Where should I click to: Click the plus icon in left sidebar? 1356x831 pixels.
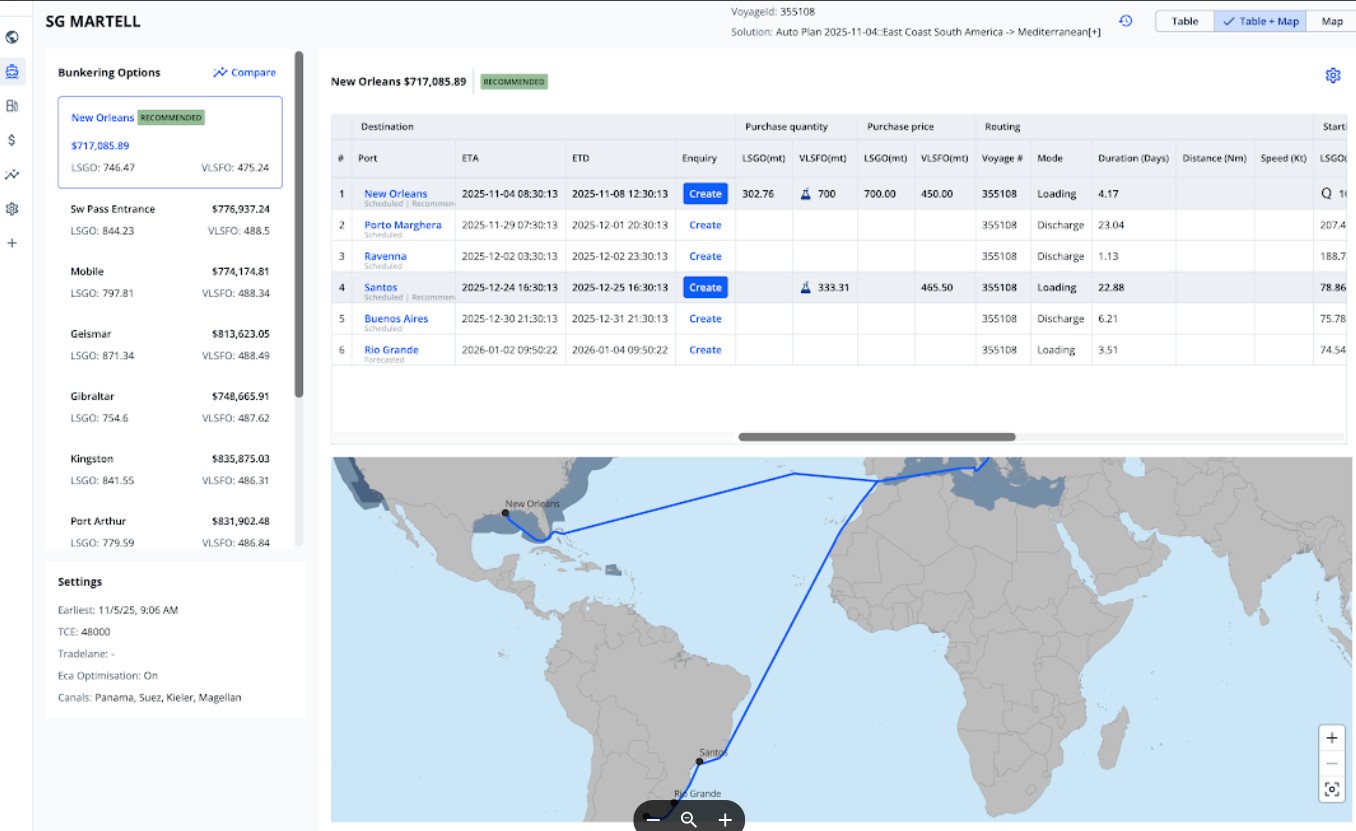coord(12,243)
